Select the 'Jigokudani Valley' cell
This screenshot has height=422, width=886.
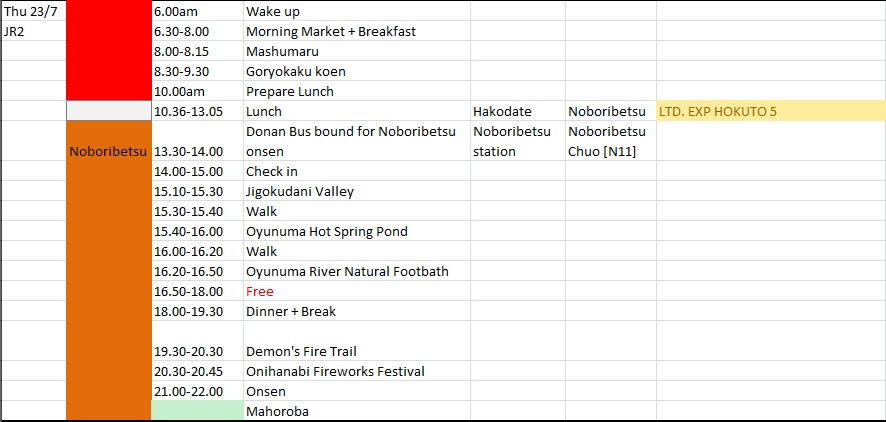click(357, 191)
